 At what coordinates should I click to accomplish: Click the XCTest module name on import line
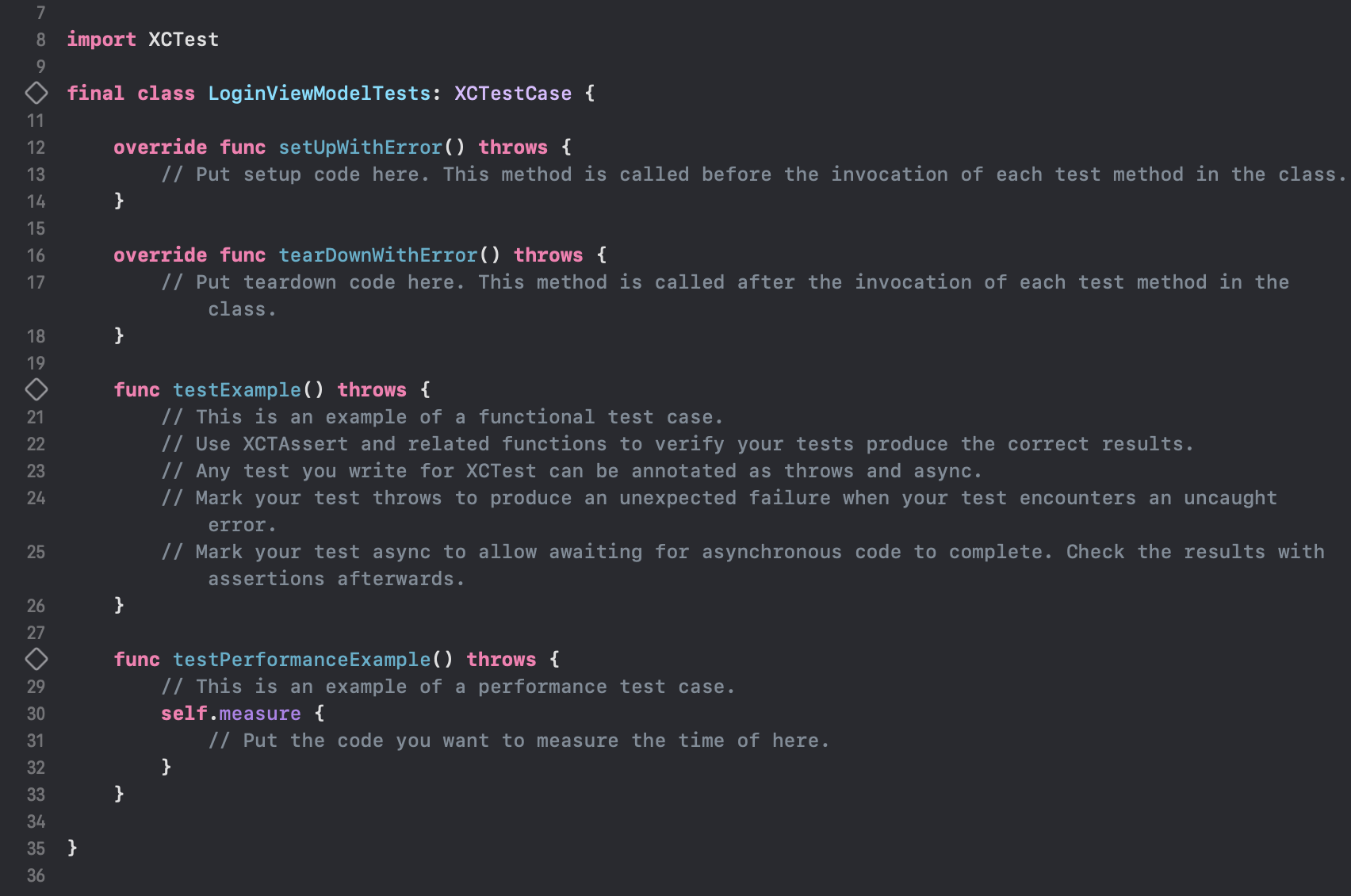[x=183, y=40]
